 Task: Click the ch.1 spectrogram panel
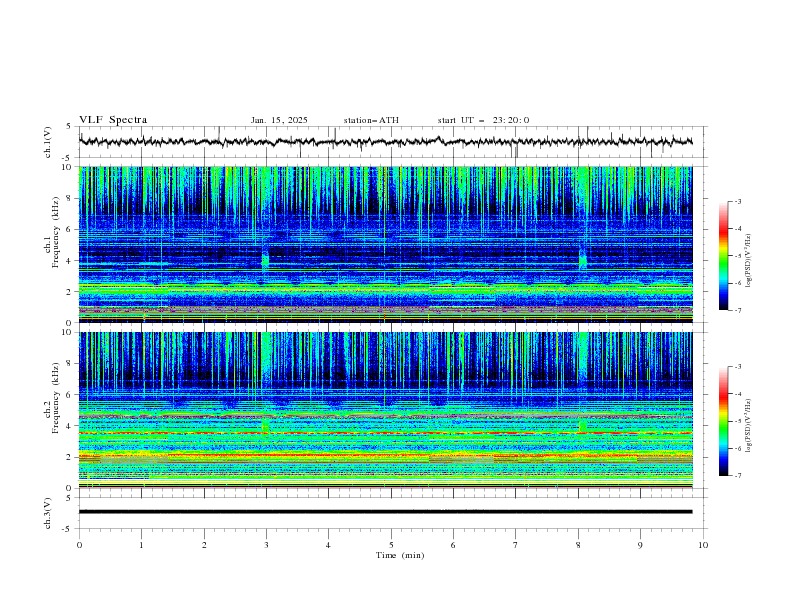[385, 244]
